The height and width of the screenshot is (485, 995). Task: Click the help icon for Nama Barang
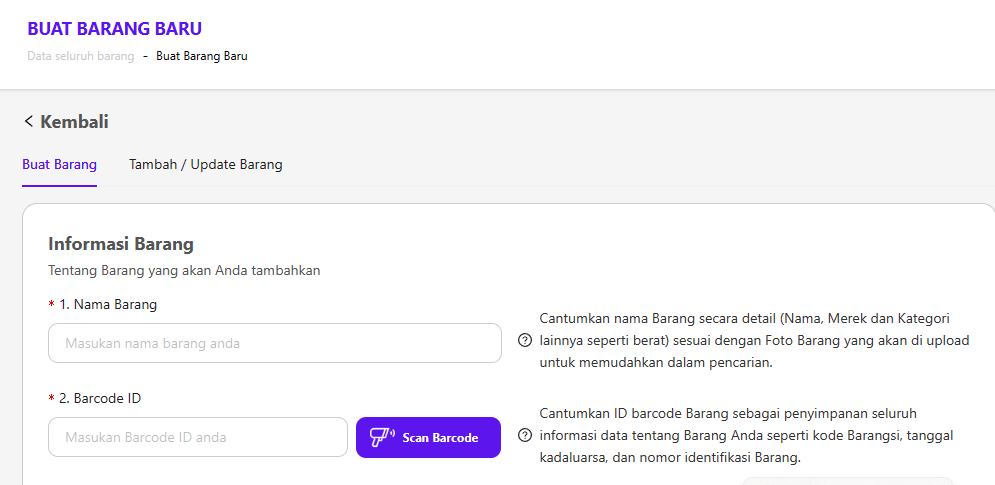point(525,340)
